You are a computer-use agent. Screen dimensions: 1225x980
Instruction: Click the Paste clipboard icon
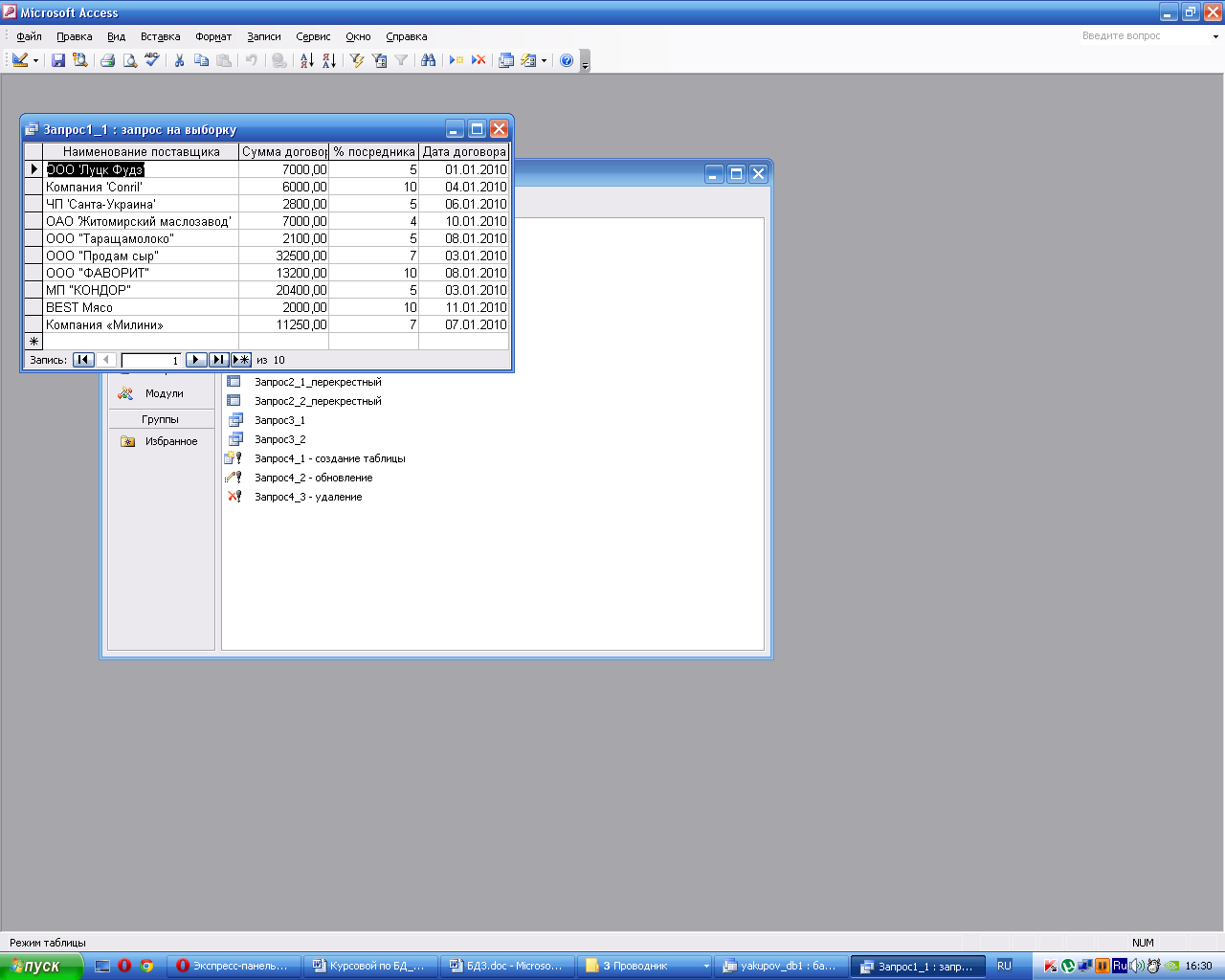[223, 60]
